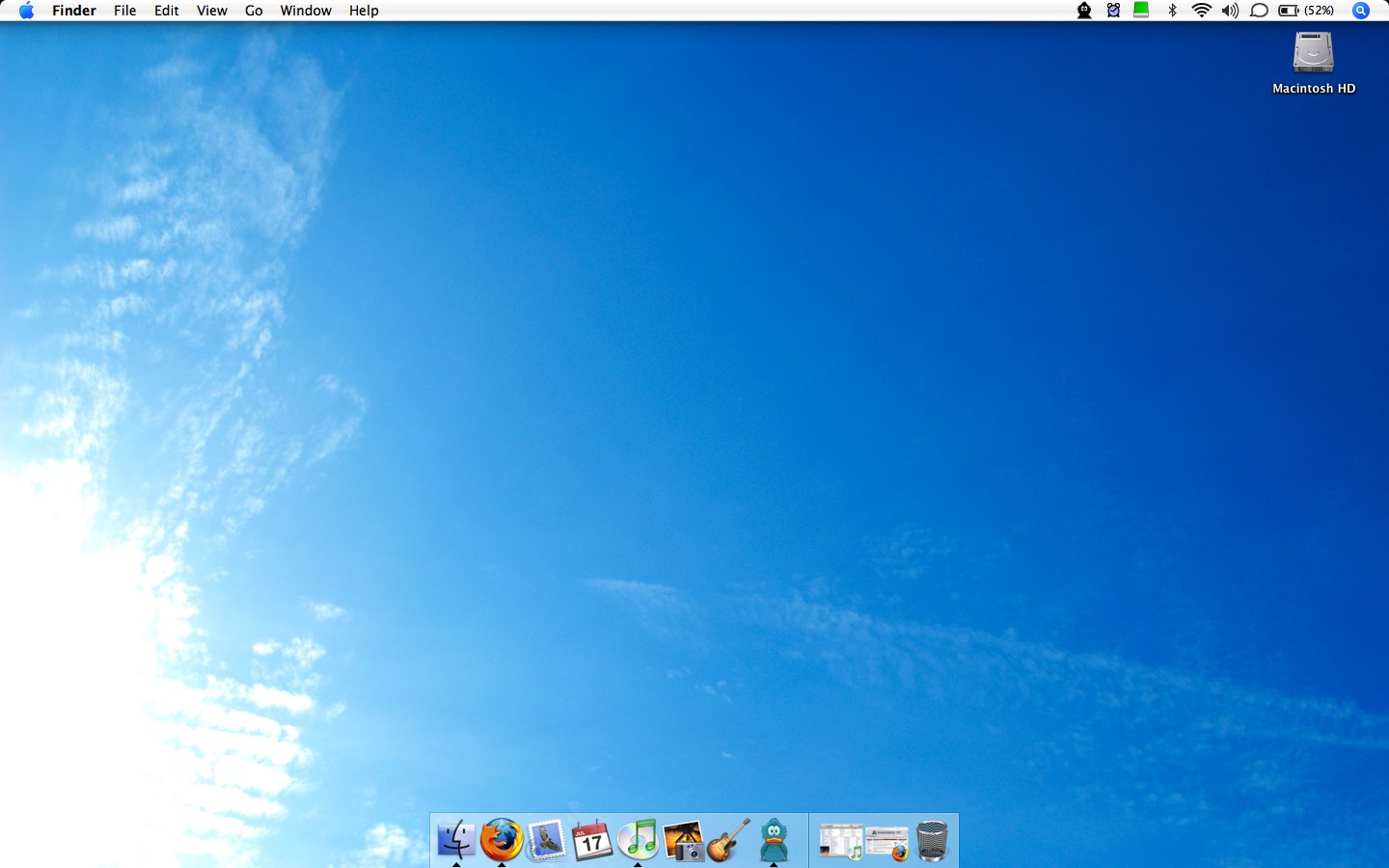Open the View menu
The width and height of the screenshot is (1389, 868).
[212, 11]
